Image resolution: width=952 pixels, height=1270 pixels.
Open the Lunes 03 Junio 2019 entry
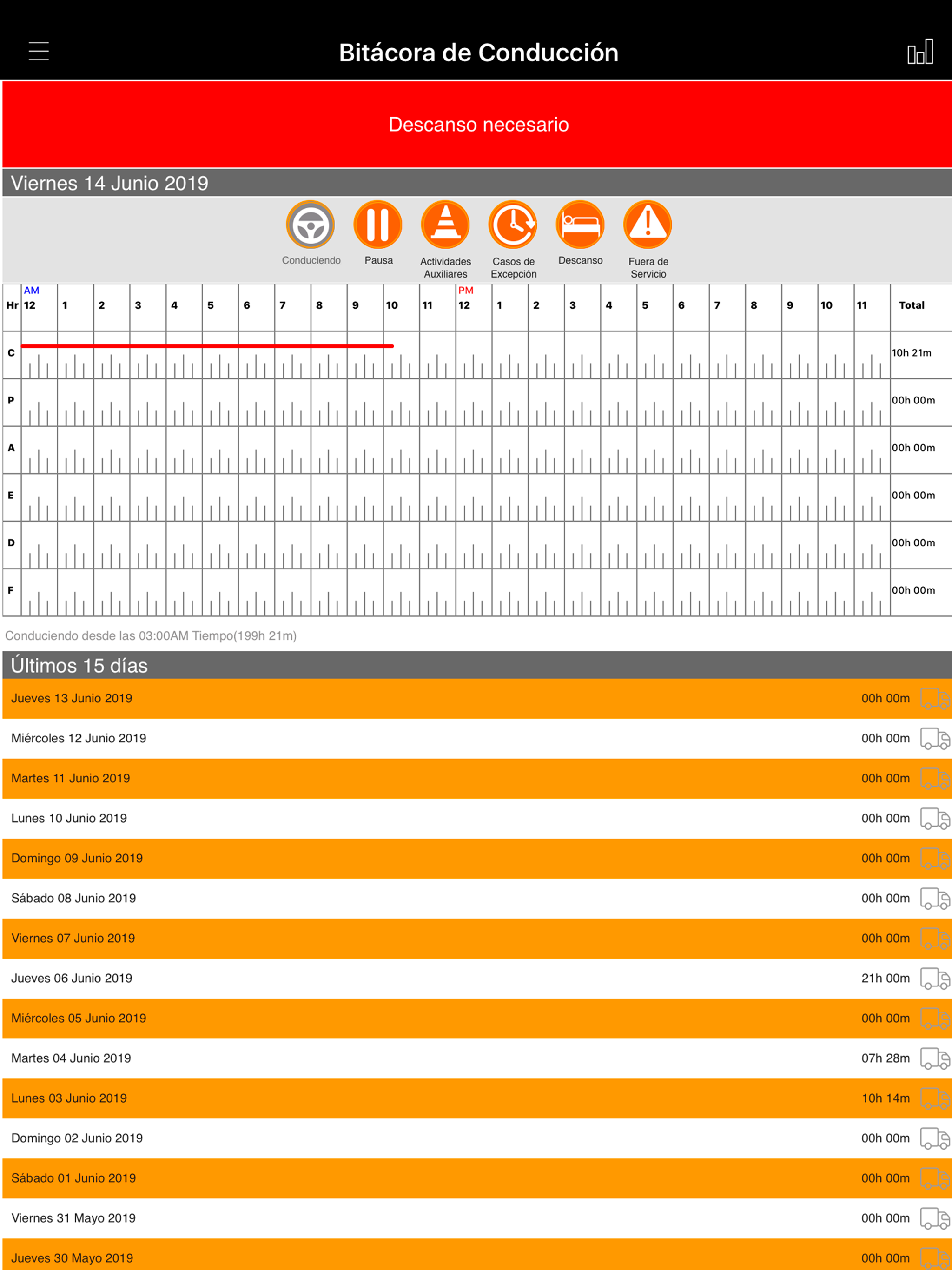click(x=477, y=1098)
